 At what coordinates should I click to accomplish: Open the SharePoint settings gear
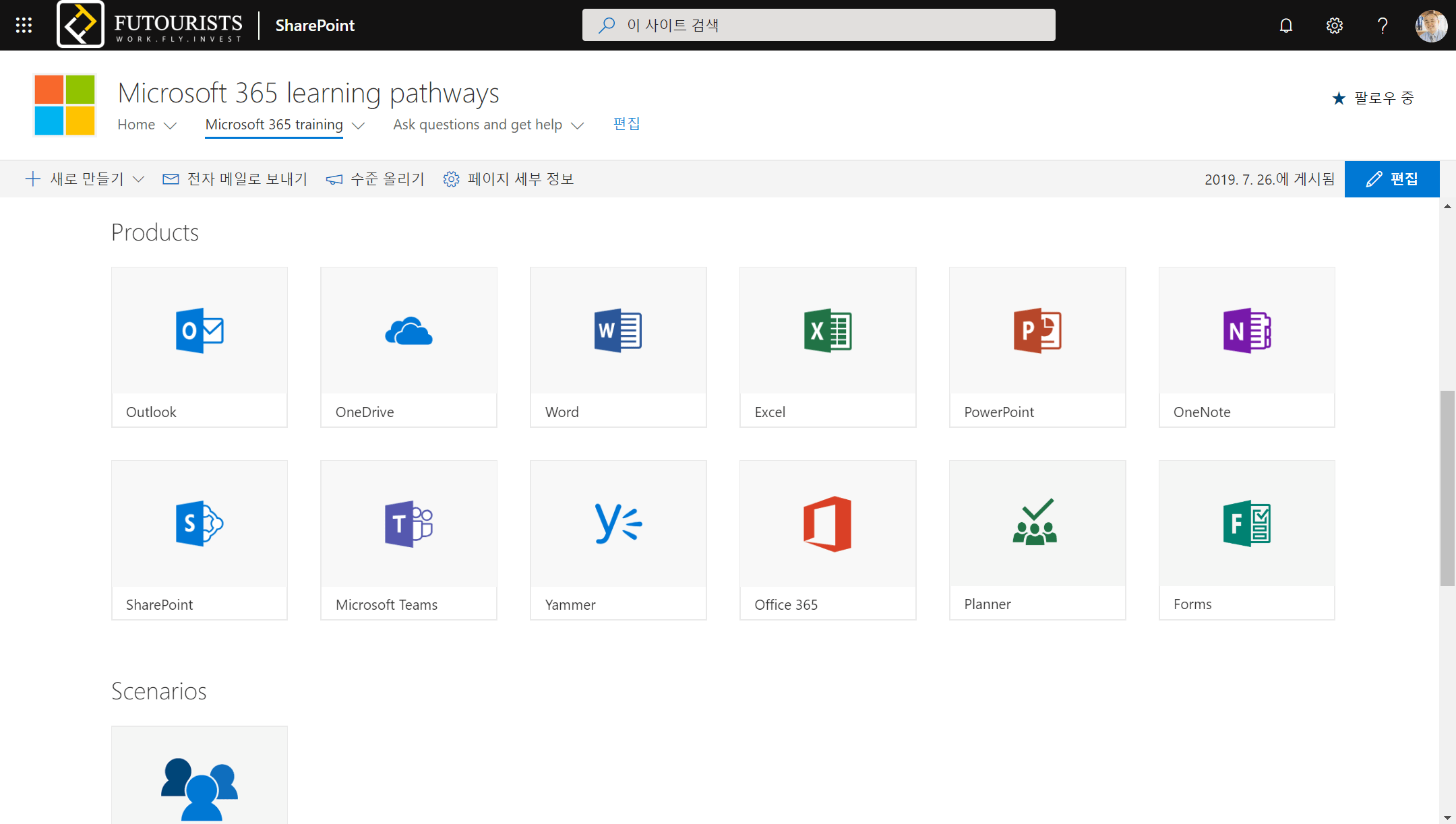(x=1333, y=25)
